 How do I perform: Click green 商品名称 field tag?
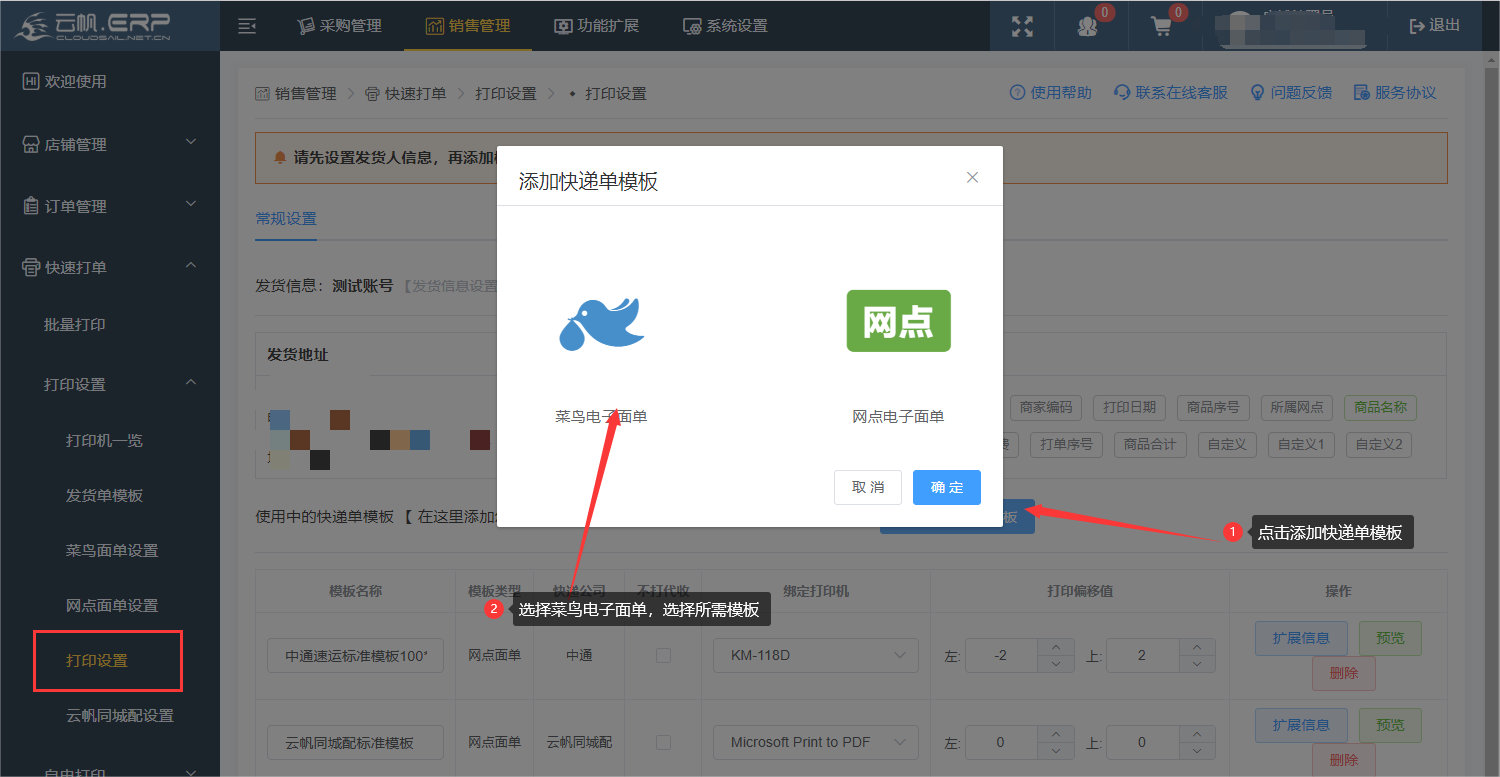tap(1380, 407)
